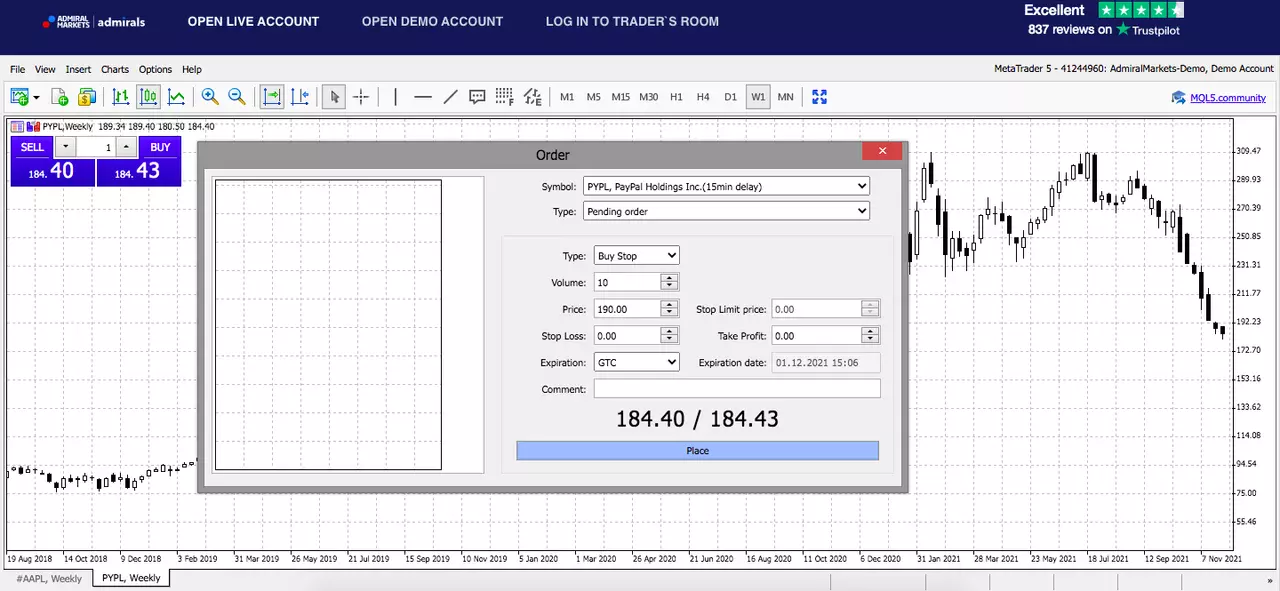1280x591 pixels.
Task: Switch timeframe to M30
Action: pyautogui.click(x=649, y=97)
